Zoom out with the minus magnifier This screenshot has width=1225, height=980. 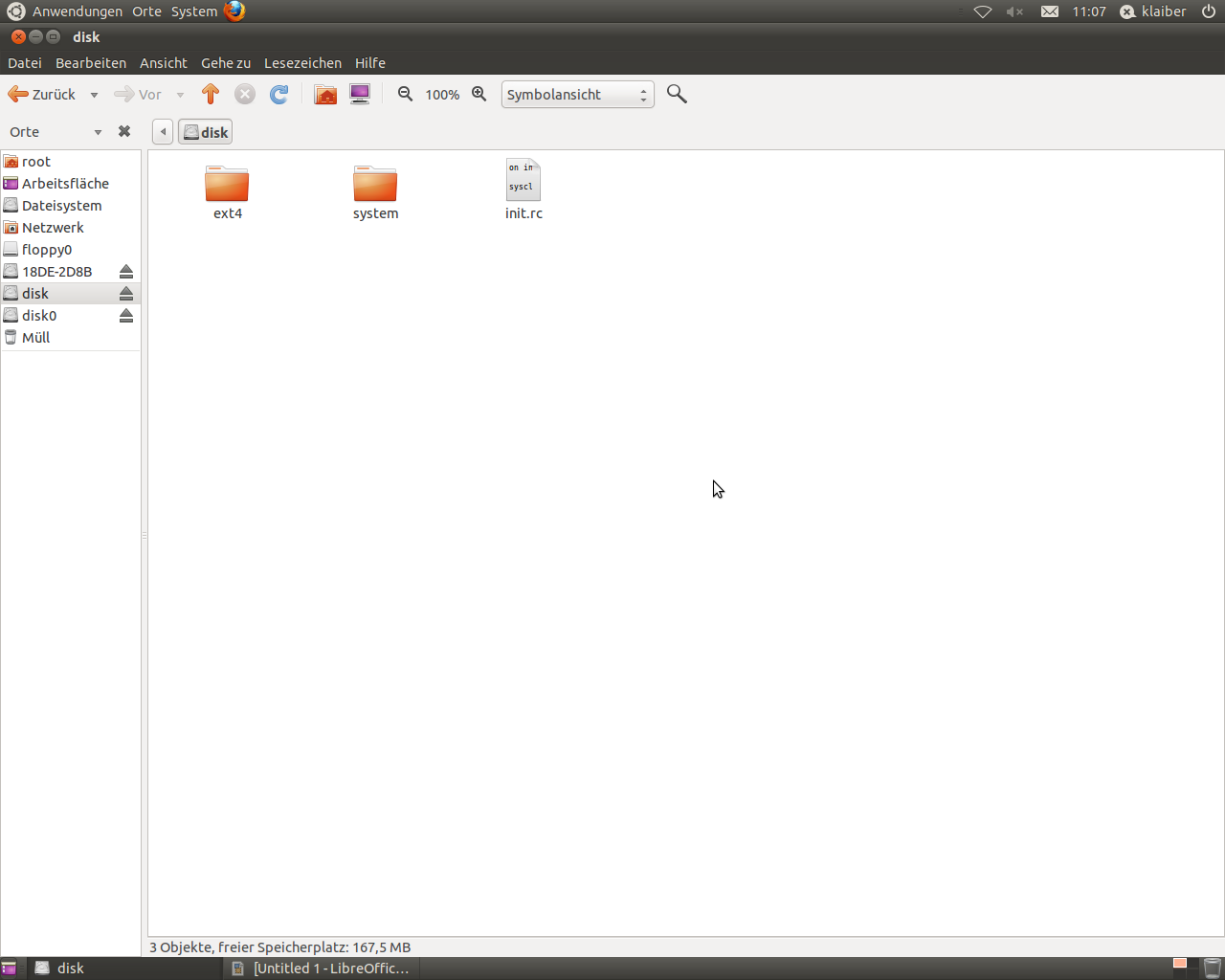coord(406,94)
